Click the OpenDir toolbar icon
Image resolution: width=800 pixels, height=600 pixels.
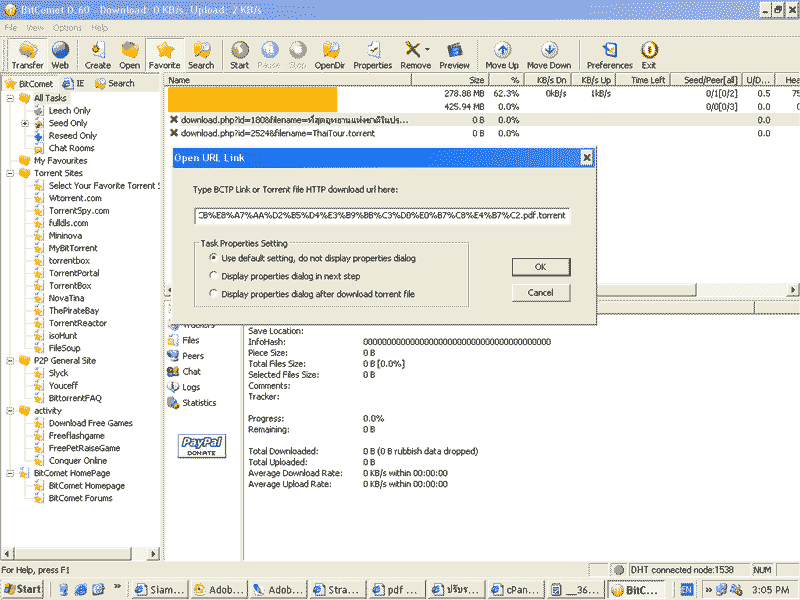(x=329, y=54)
